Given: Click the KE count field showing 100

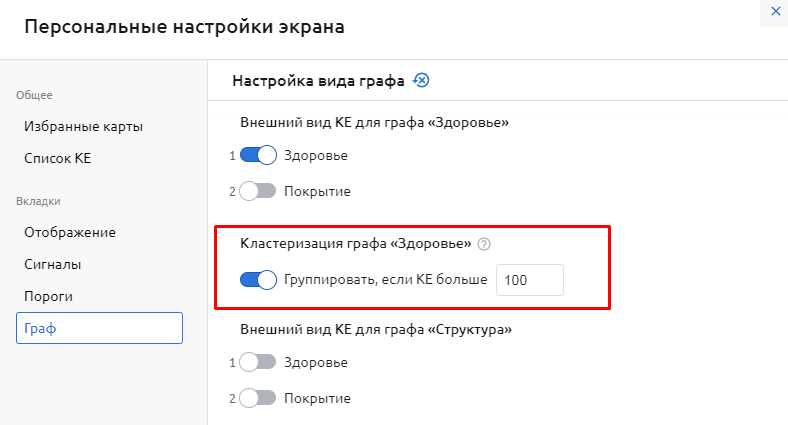Looking at the screenshot, I should pos(530,280).
